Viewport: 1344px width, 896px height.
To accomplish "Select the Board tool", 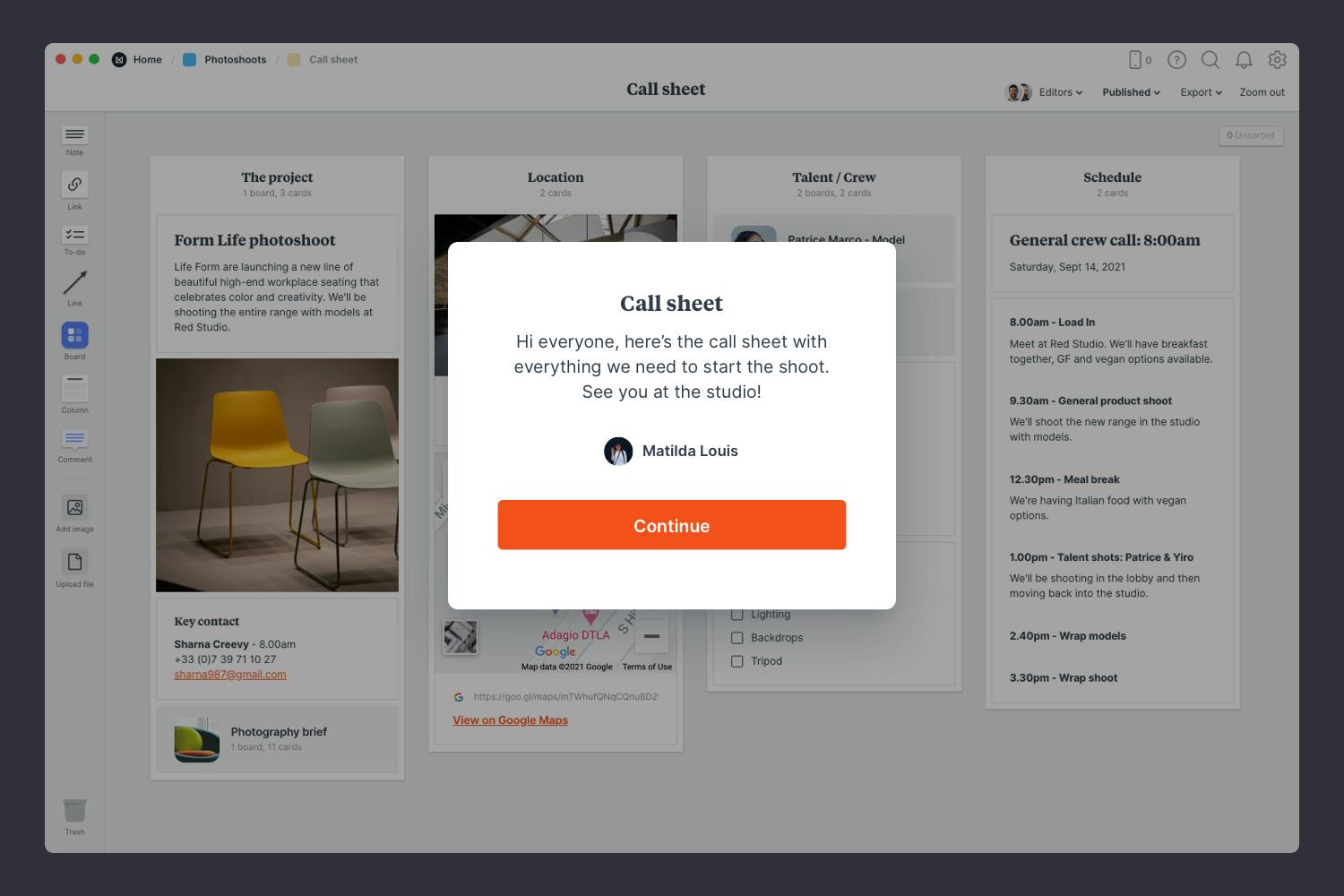I will [x=74, y=335].
